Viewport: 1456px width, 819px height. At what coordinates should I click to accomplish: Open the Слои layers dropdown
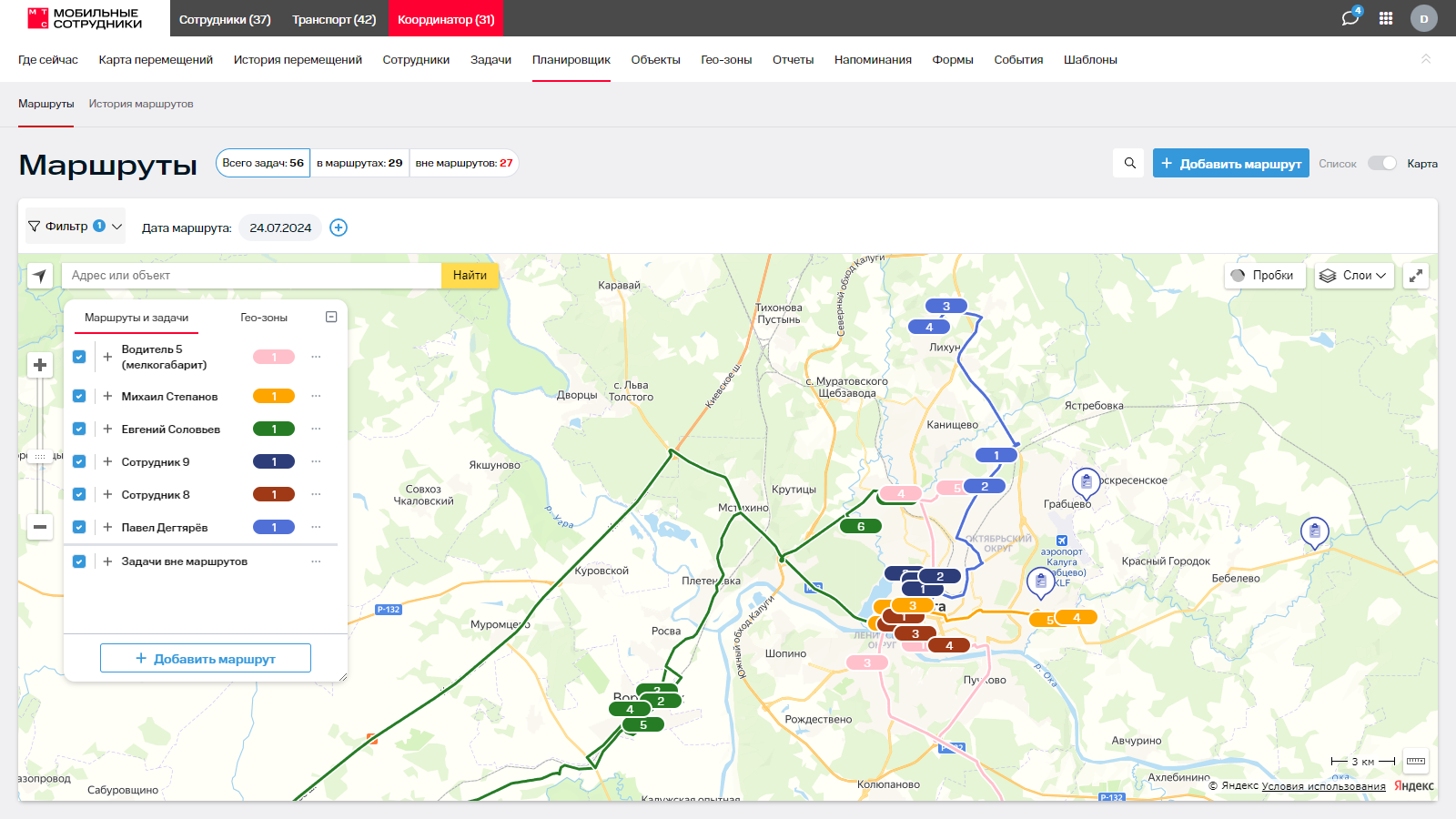(1354, 276)
